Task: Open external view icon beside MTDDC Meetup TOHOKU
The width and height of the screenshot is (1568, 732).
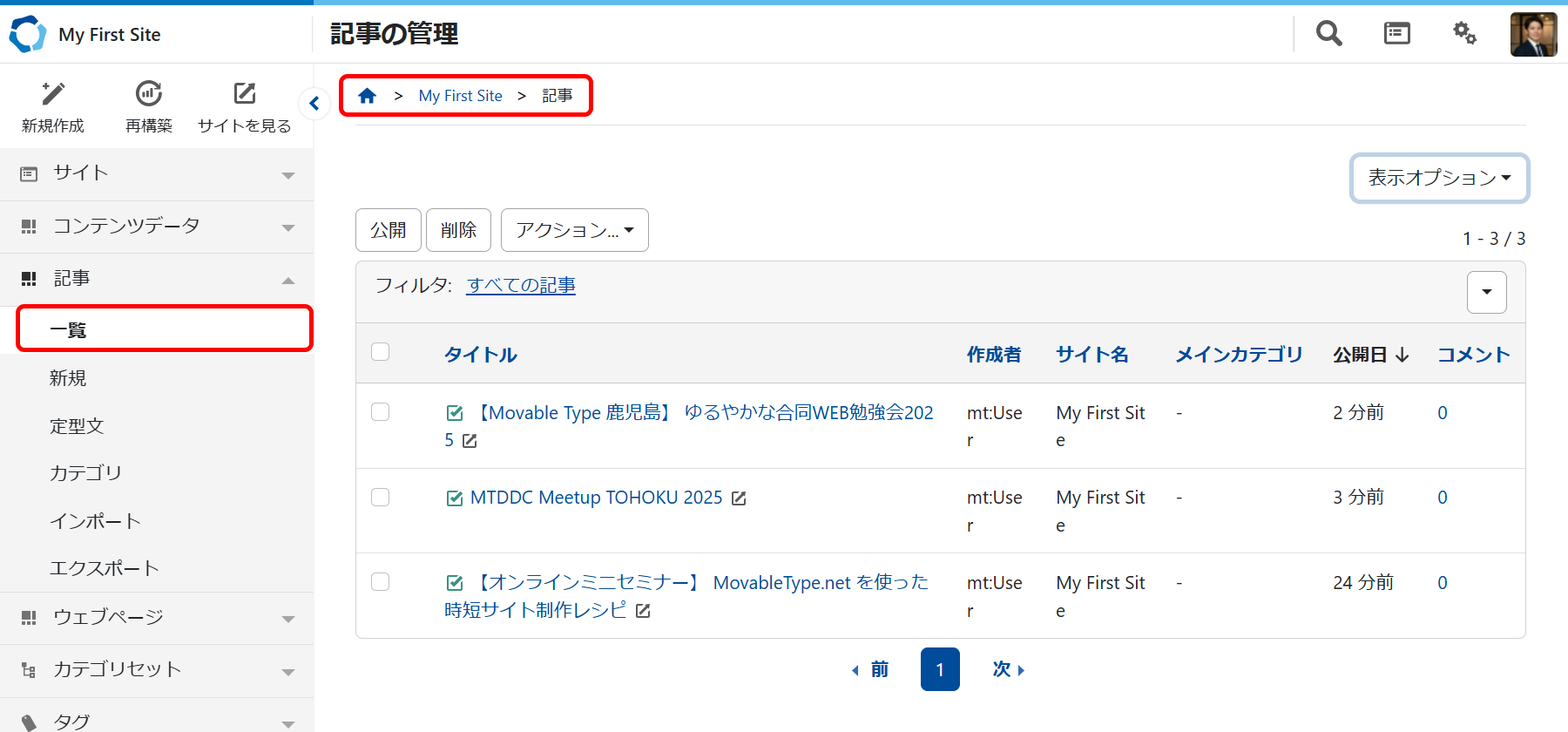Action: click(739, 498)
